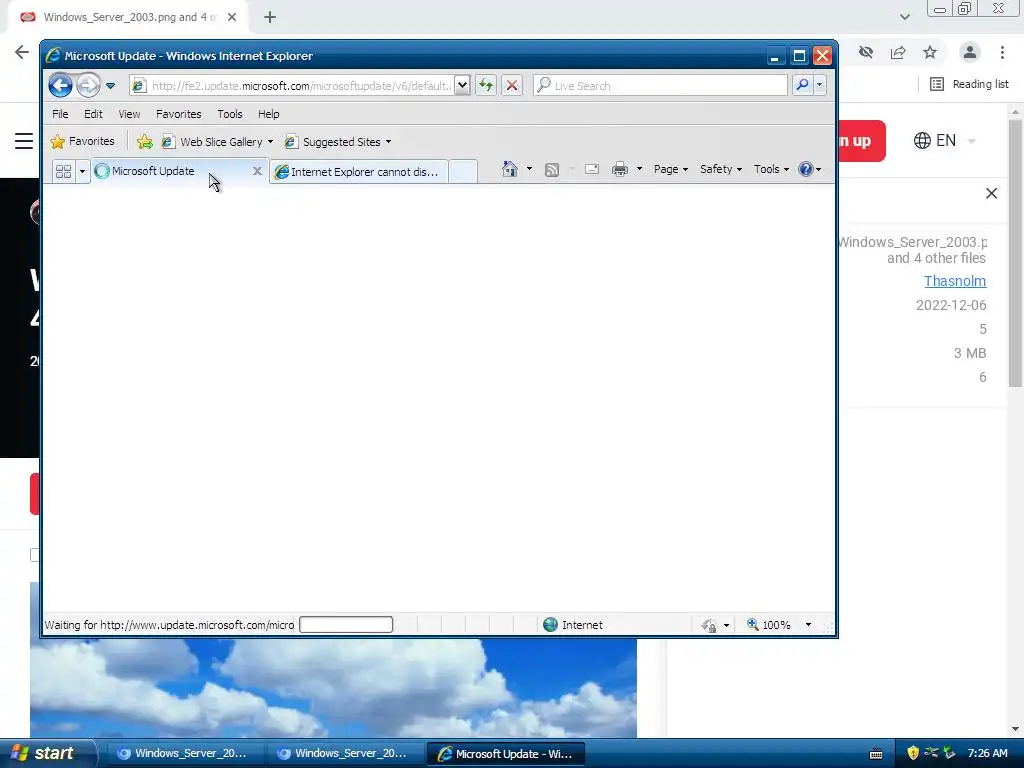1024x768 pixels.
Task: Click the status bar loading progress bar
Action: [346, 625]
